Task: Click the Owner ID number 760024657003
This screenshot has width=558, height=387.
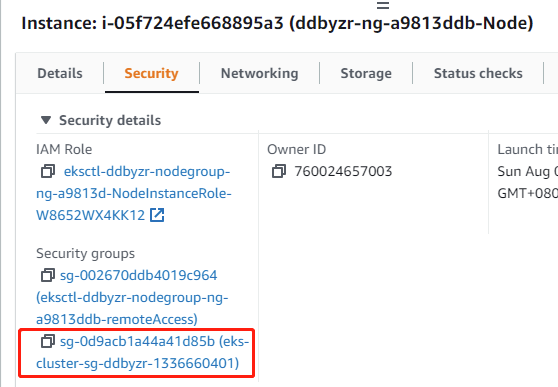Action: point(343,171)
